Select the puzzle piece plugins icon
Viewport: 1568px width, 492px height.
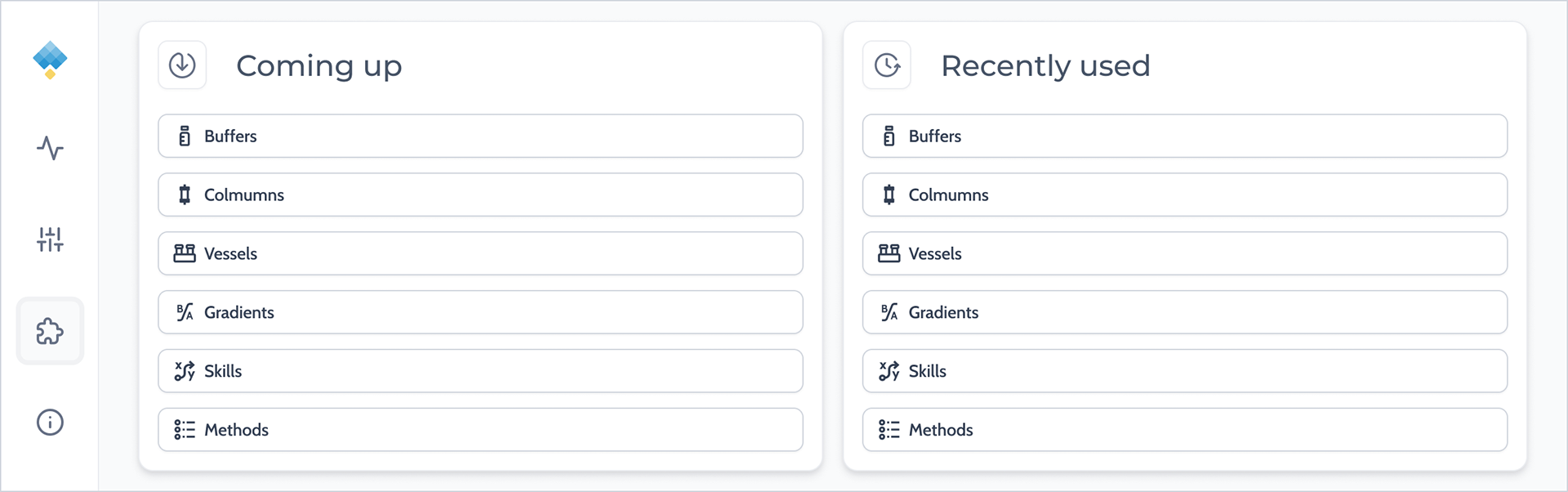point(50,331)
